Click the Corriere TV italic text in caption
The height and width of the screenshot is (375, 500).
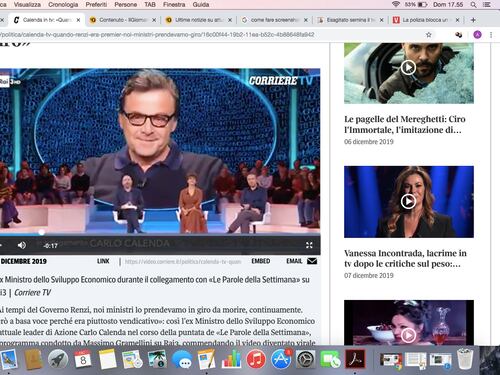32,293
